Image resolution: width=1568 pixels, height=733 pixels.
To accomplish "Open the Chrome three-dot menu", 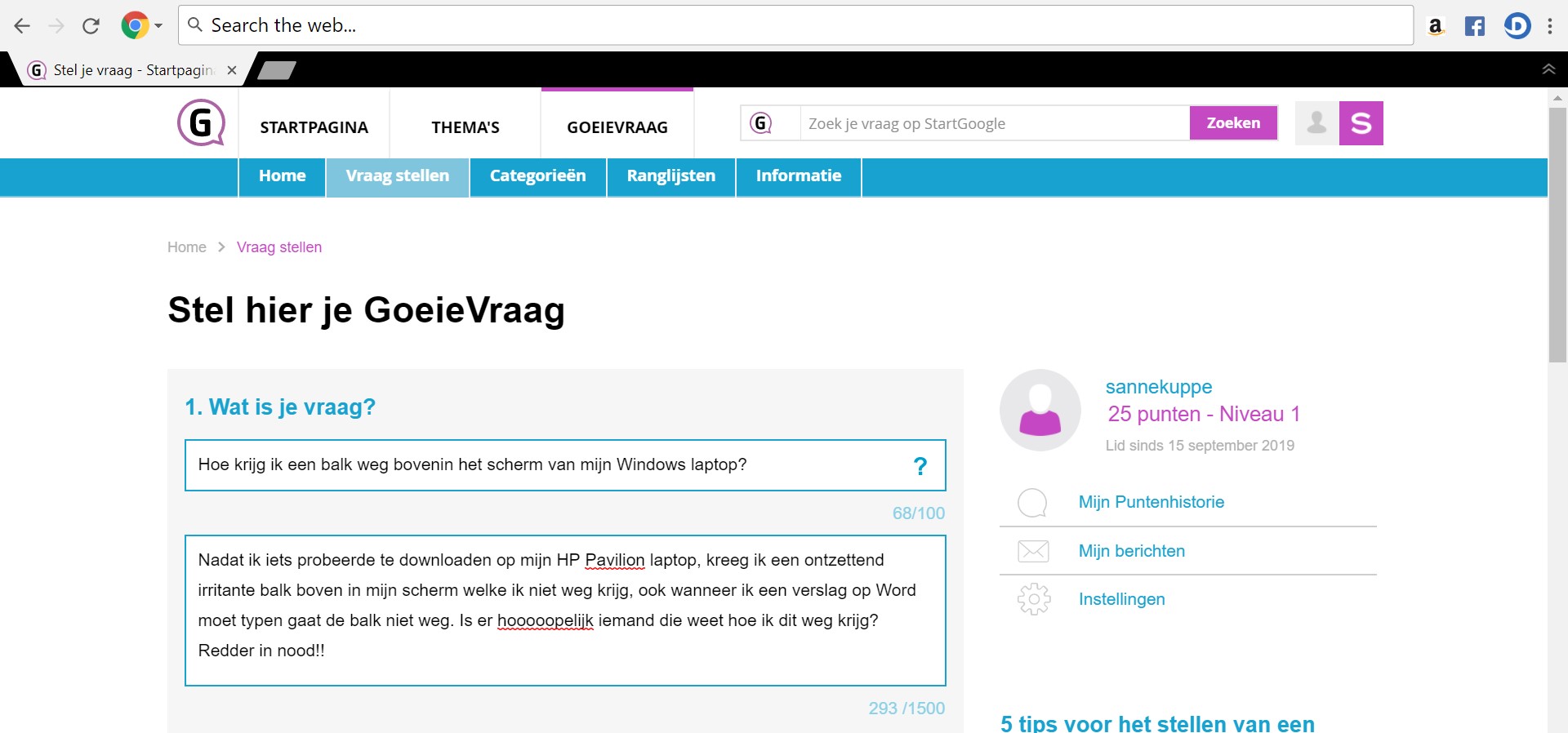I will click(x=1549, y=26).
